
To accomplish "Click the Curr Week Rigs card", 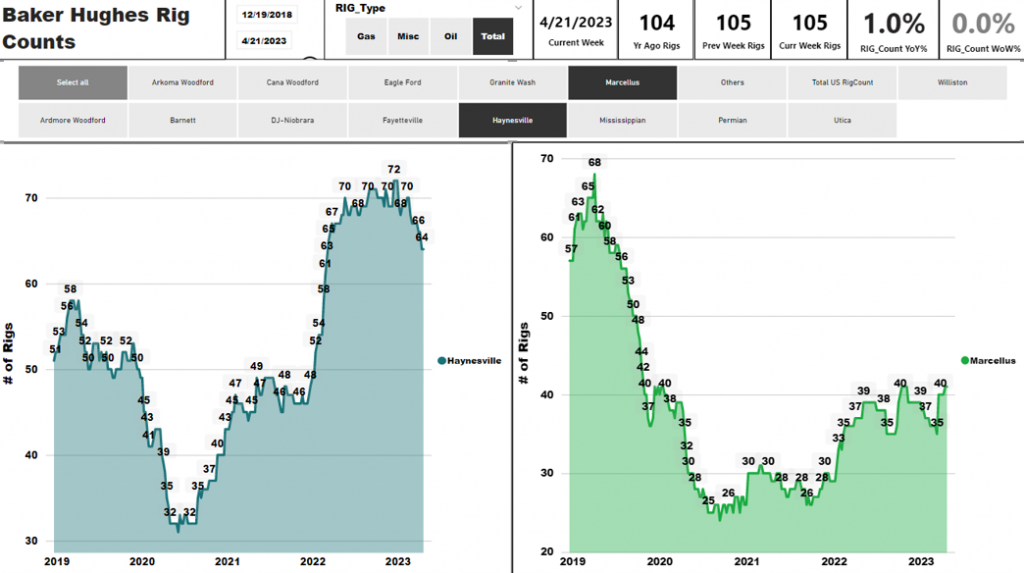I will (x=810, y=30).
